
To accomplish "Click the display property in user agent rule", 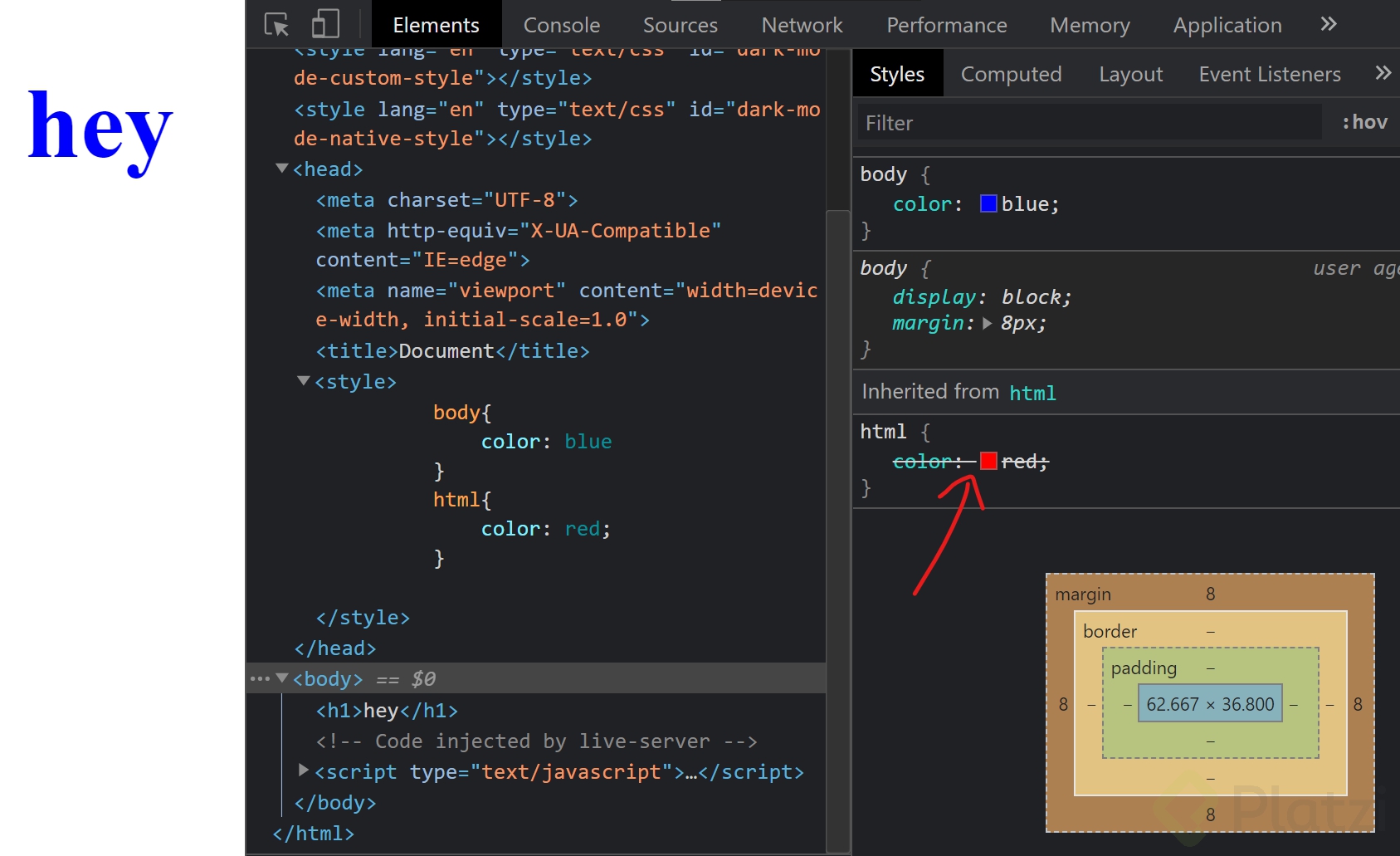I will (x=934, y=297).
